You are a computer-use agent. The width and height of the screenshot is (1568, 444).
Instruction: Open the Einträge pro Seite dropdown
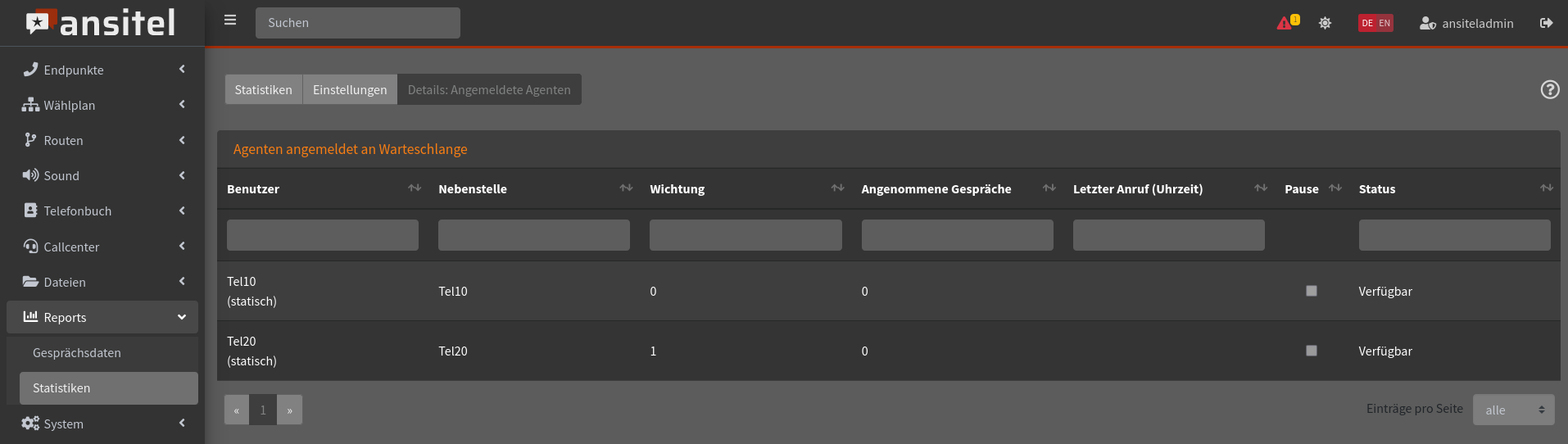[x=1513, y=410]
